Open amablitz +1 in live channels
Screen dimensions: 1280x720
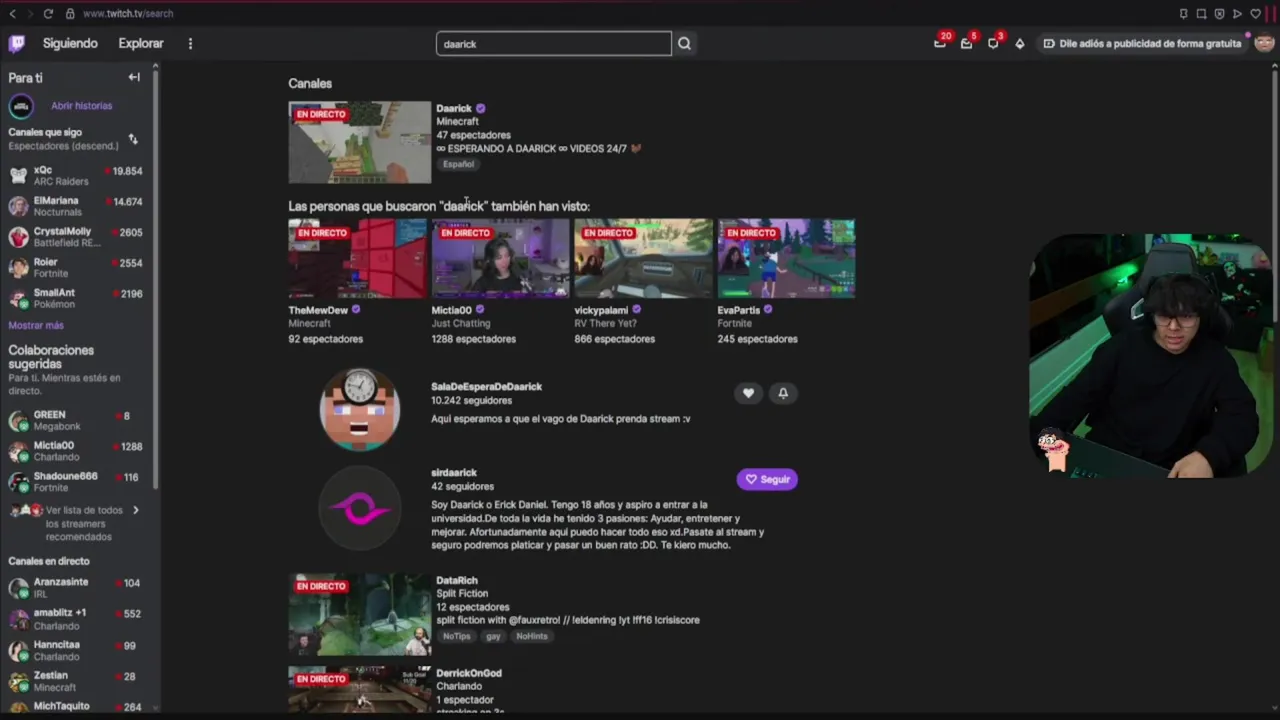76,619
